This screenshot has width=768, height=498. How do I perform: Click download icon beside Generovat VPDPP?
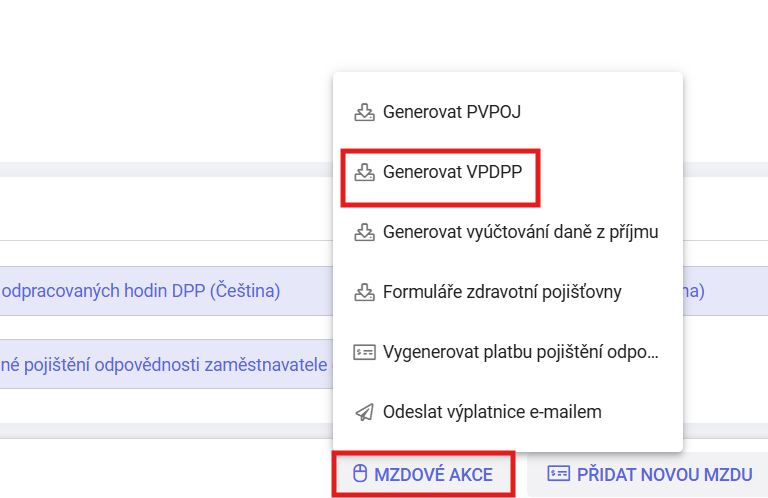364,172
